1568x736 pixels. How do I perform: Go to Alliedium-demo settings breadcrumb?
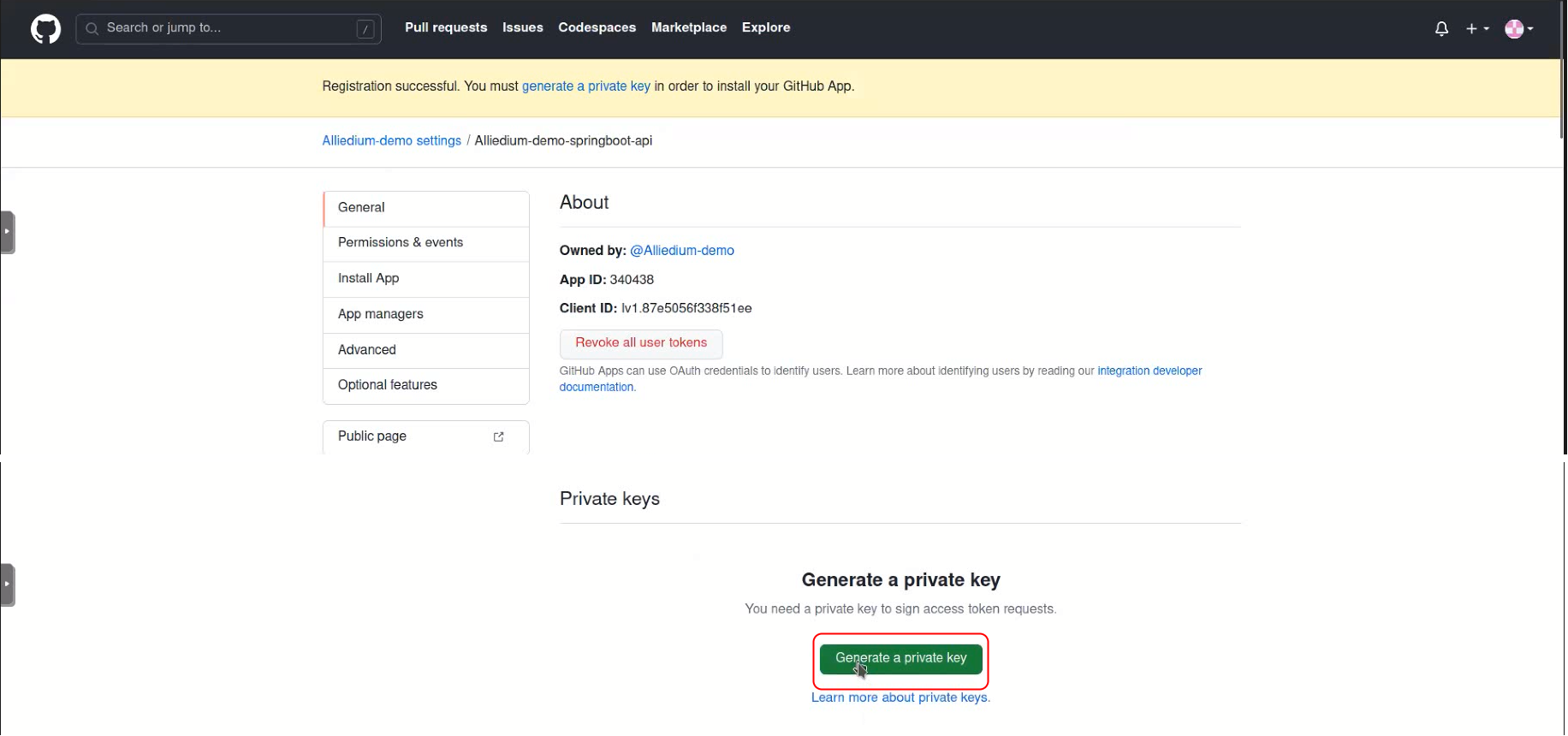tap(392, 140)
